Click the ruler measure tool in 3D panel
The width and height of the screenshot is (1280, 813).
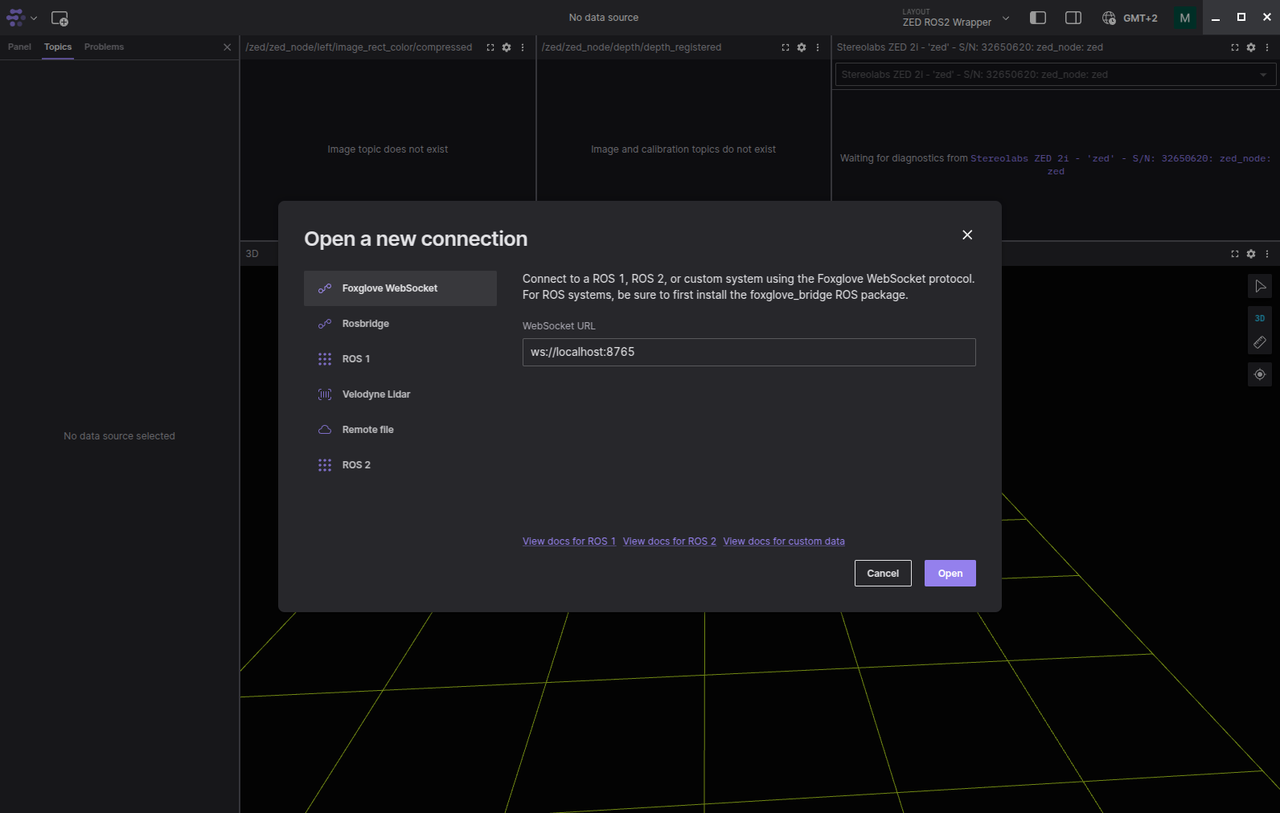(x=1260, y=343)
